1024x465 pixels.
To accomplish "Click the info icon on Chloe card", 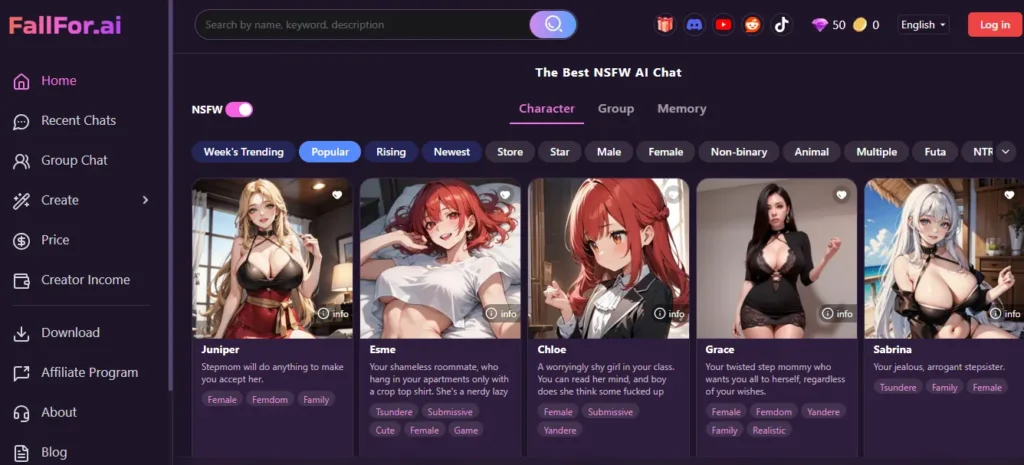I will pos(669,313).
